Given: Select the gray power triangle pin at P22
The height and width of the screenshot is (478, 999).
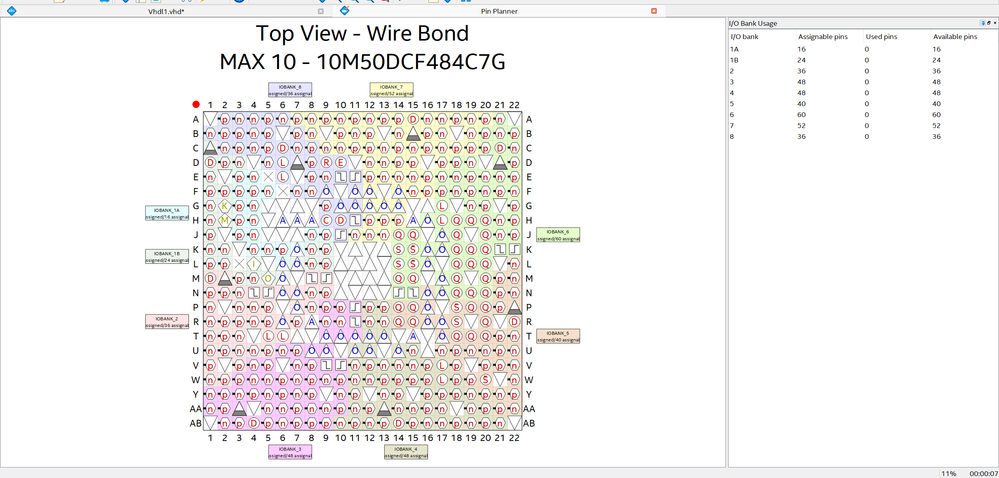Looking at the screenshot, I should (x=514, y=307).
